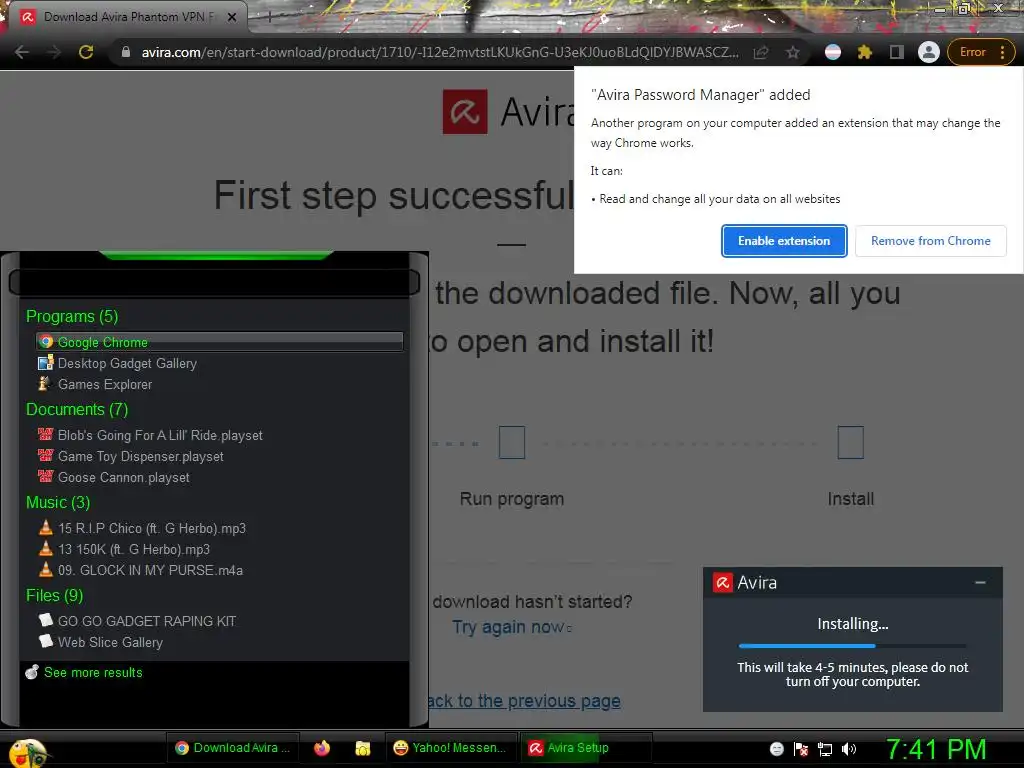Click Remove from Chrome button
This screenshot has width=1024, height=768.
click(931, 241)
